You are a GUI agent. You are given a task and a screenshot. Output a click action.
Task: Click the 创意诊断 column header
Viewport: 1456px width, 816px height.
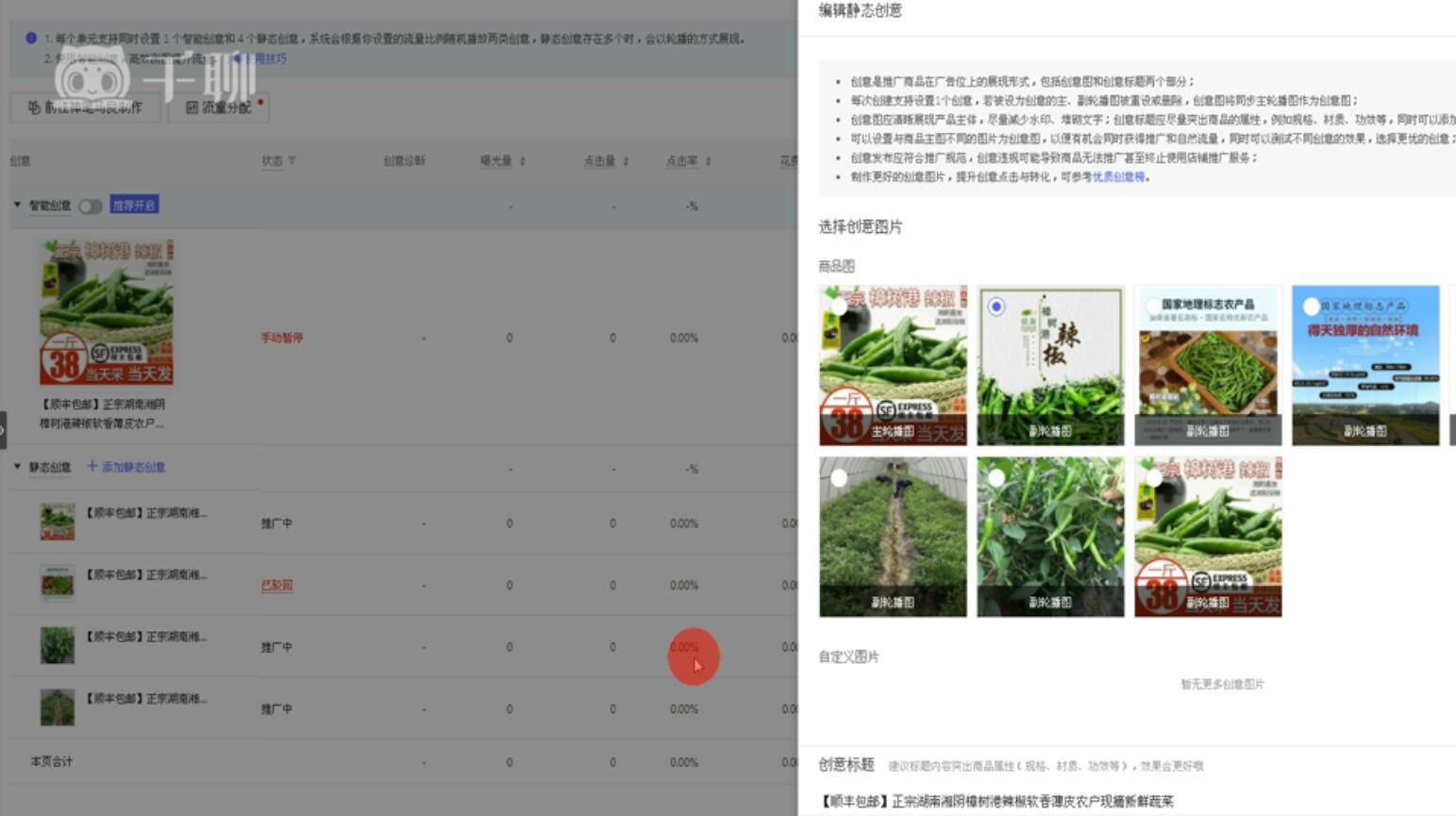click(x=404, y=161)
